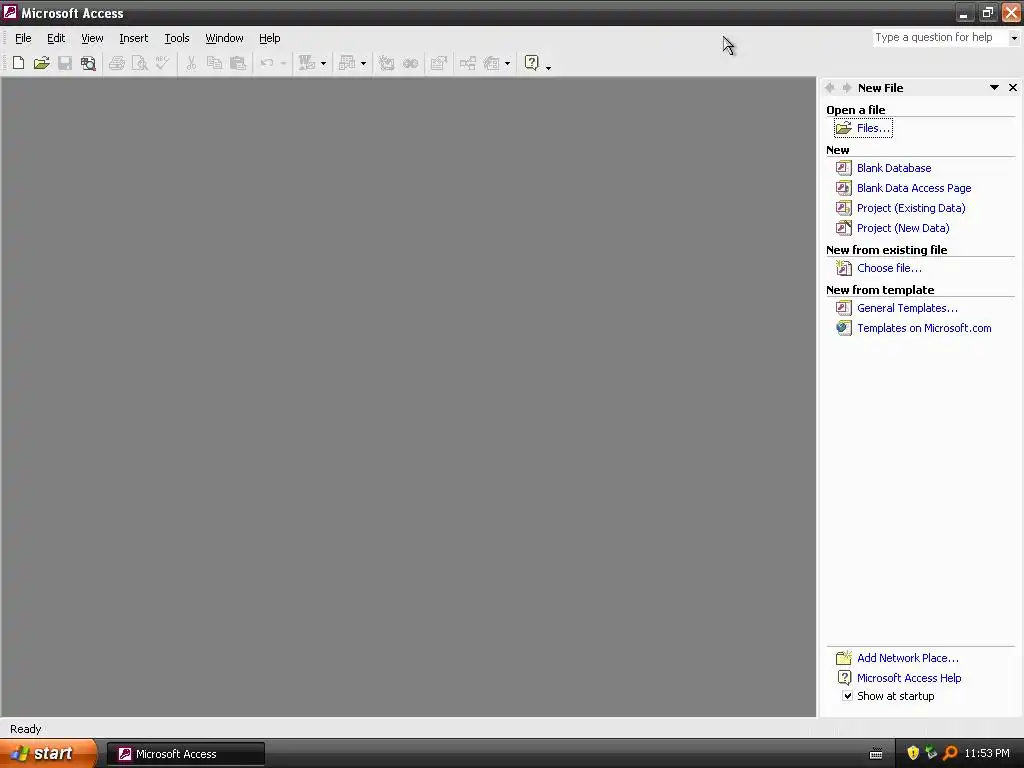The height and width of the screenshot is (768, 1024).
Task: Click the Print toolbar icon
Action: [x=117, y=63]
